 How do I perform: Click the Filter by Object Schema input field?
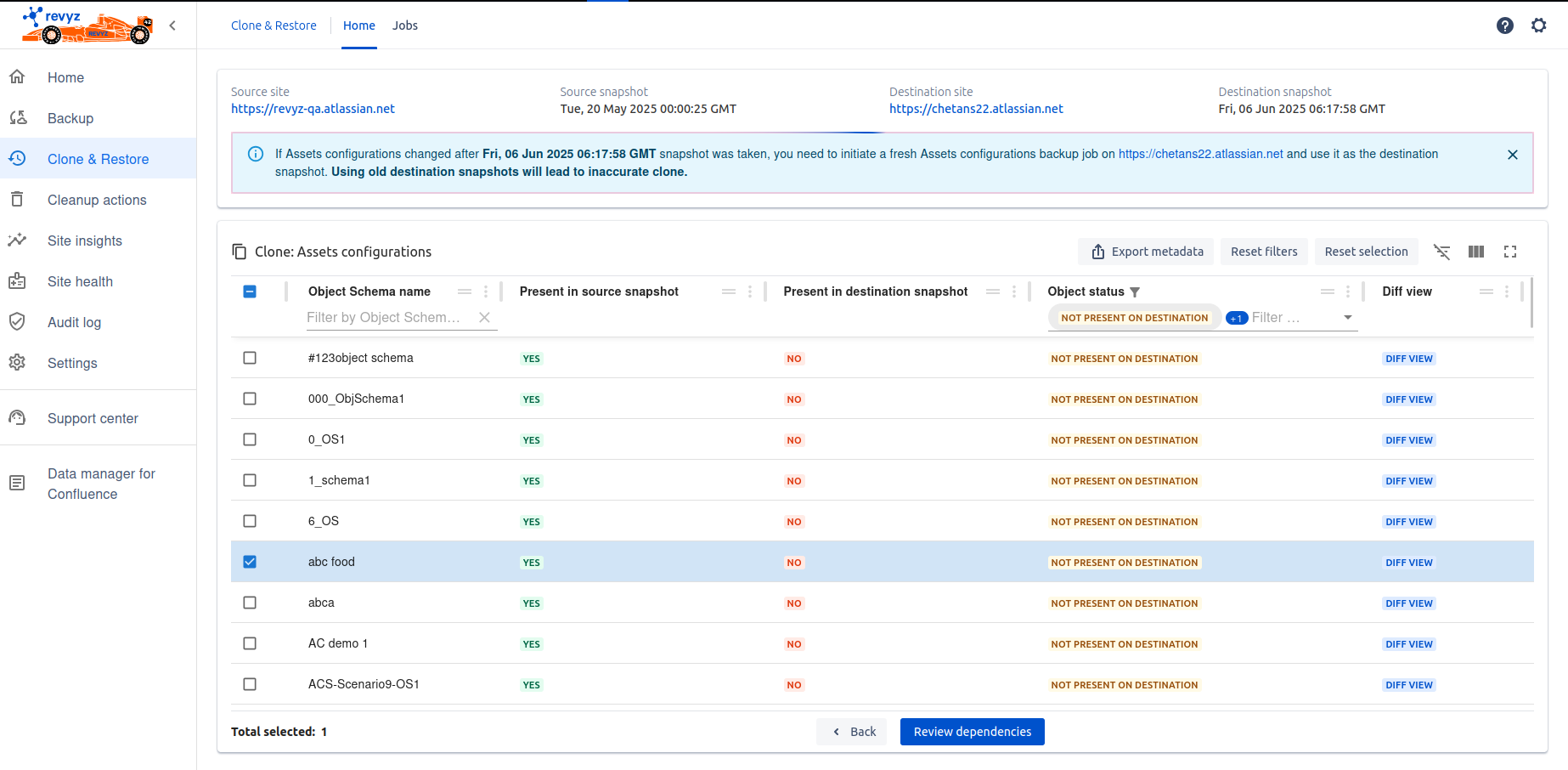tap(384, 317)
